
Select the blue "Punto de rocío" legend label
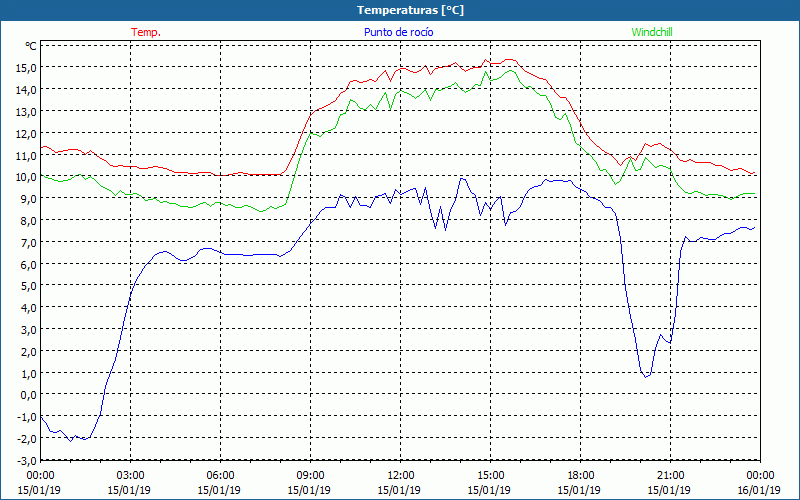click(398, 32)
